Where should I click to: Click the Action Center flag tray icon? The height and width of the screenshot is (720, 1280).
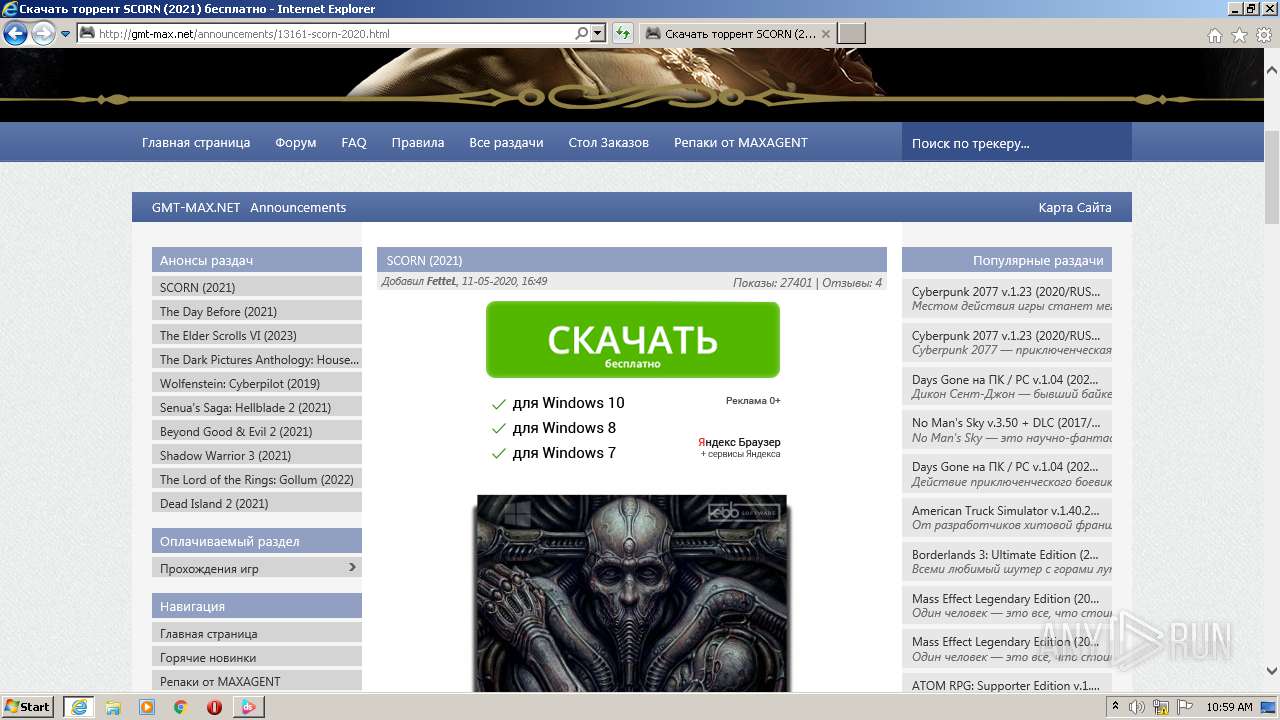[x=1185, y=706]
